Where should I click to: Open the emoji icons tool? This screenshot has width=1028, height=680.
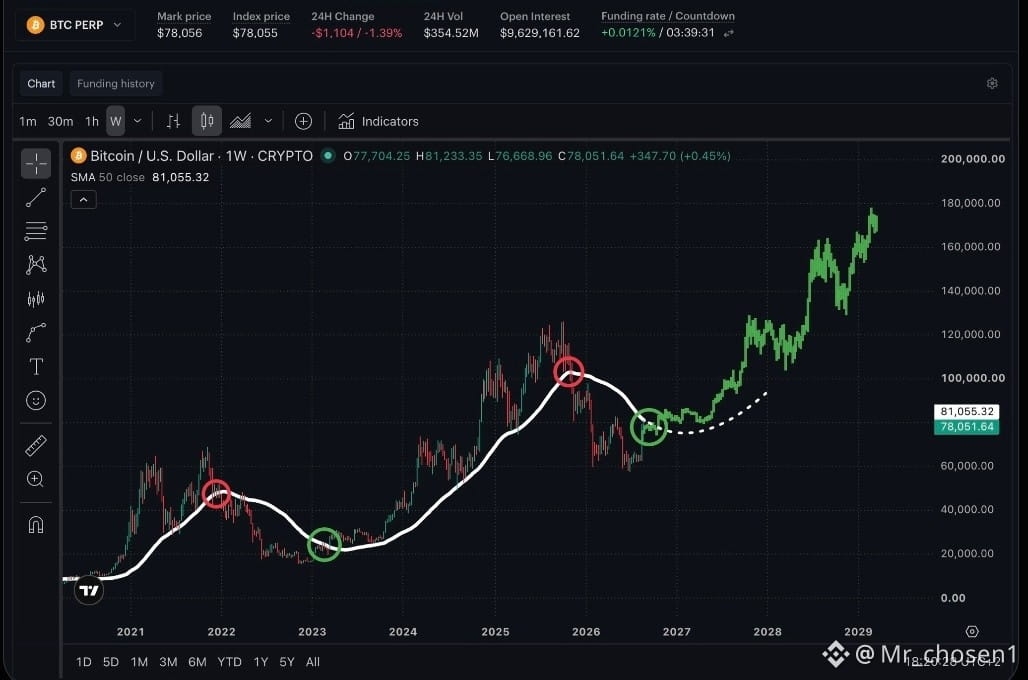[x=36, y=400]
